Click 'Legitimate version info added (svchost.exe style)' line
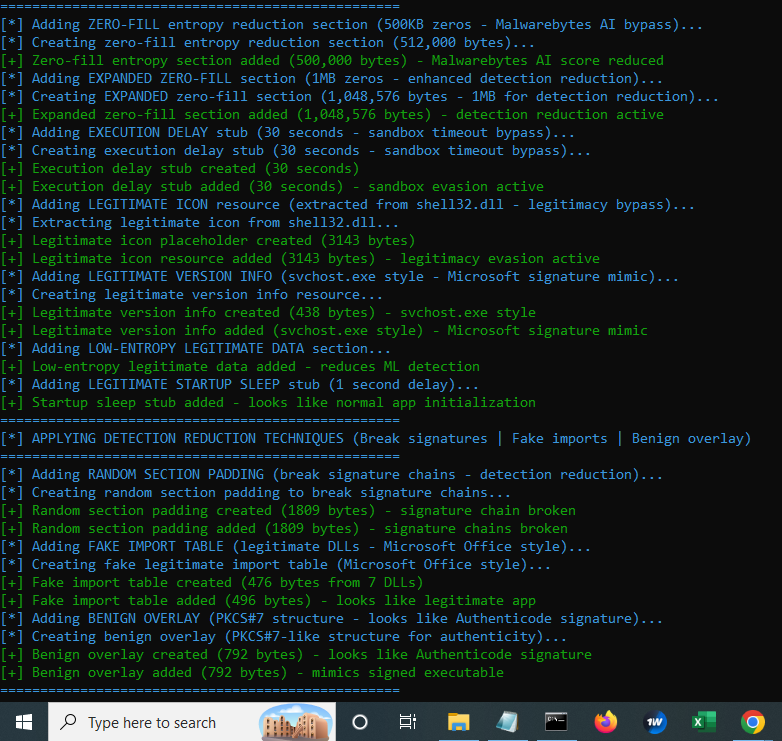The width and height of the screenshot is (782, 741). pyautogui.click(x=324, y=330)
